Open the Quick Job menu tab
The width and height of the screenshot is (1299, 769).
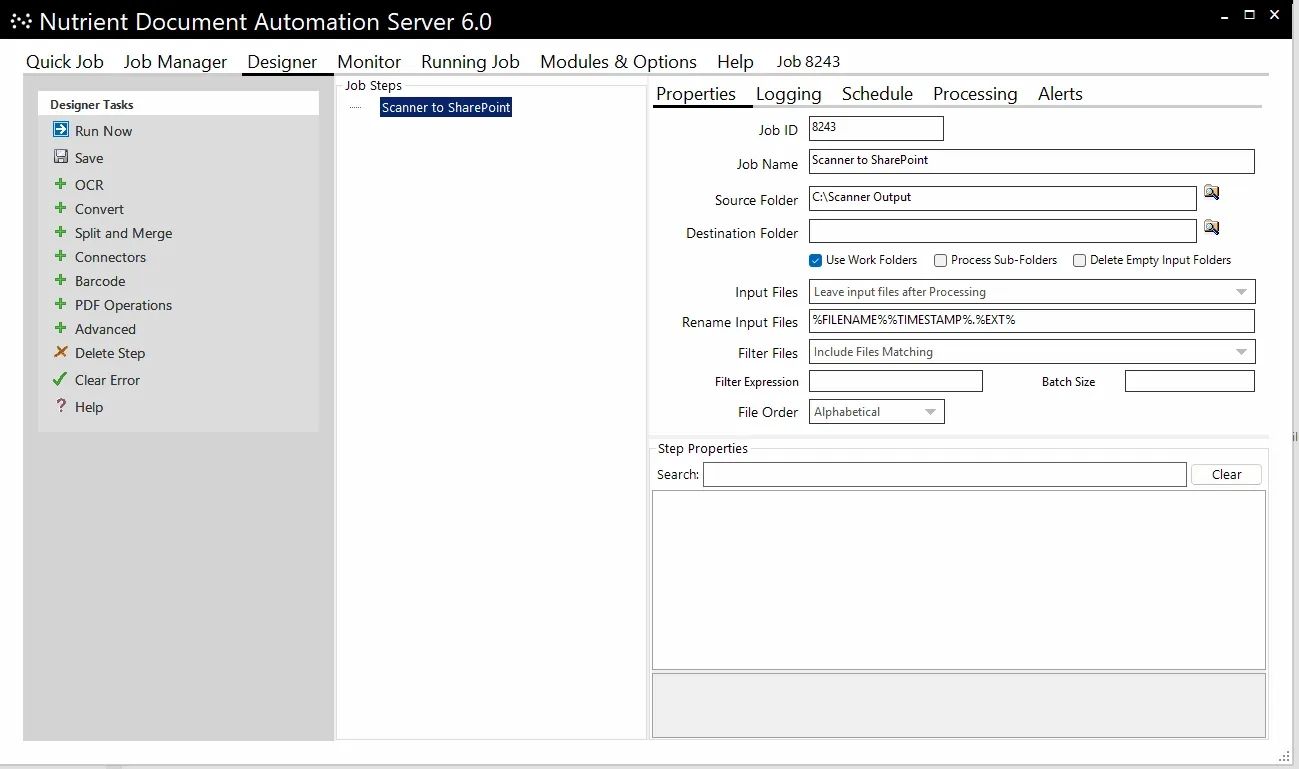click(65, 62)
